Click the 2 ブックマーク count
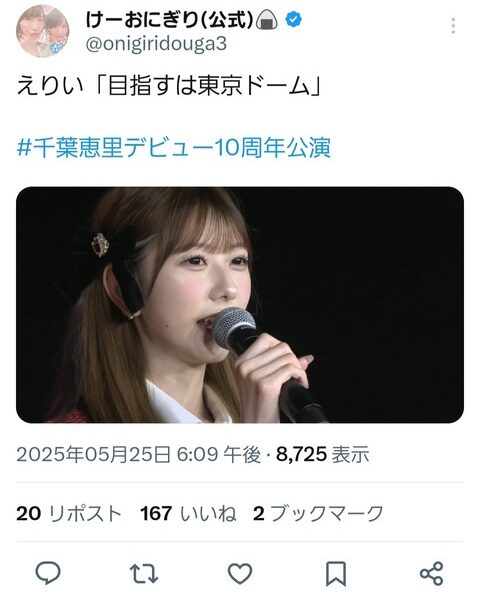This screenshot has height=600, width=480. 318,514
